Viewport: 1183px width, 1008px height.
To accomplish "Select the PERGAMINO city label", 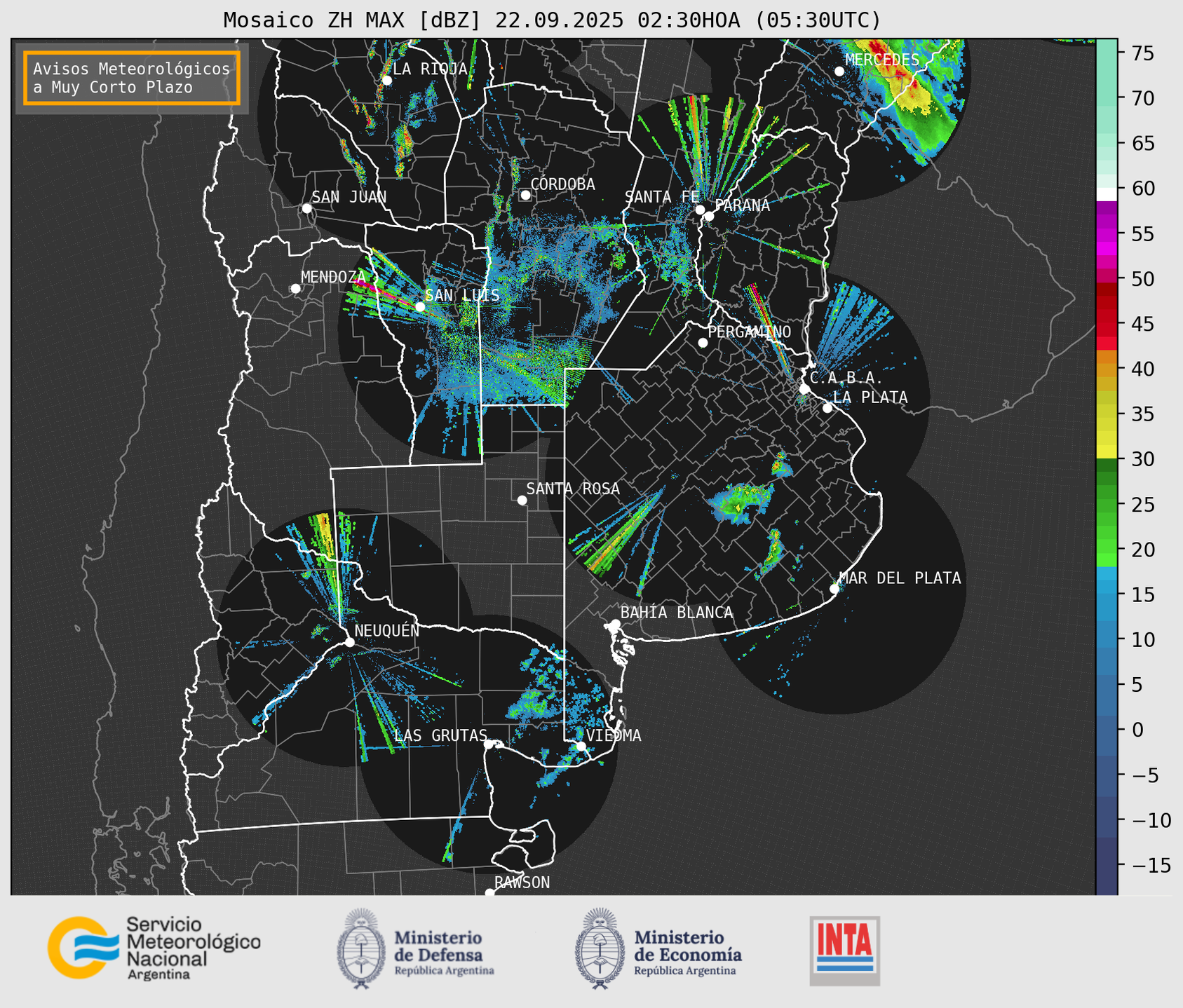I will coord(750,332).
